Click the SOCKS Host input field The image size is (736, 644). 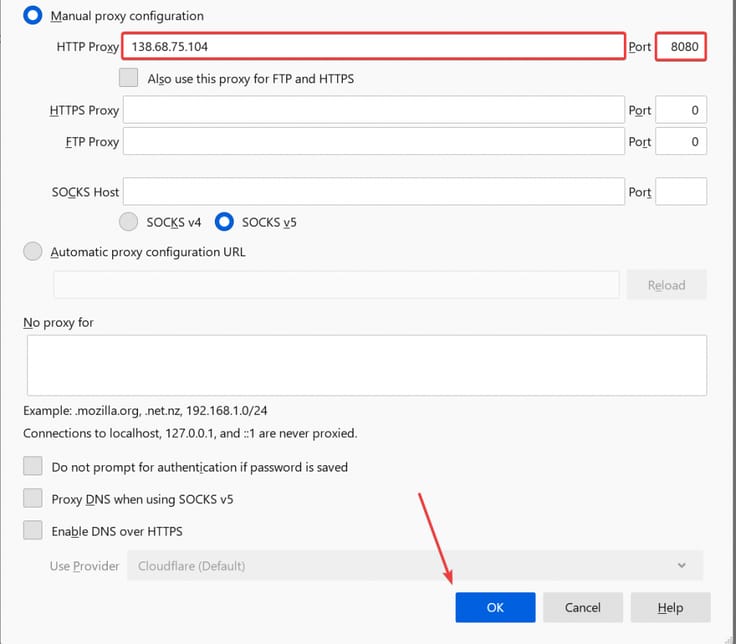coord(373,192)
